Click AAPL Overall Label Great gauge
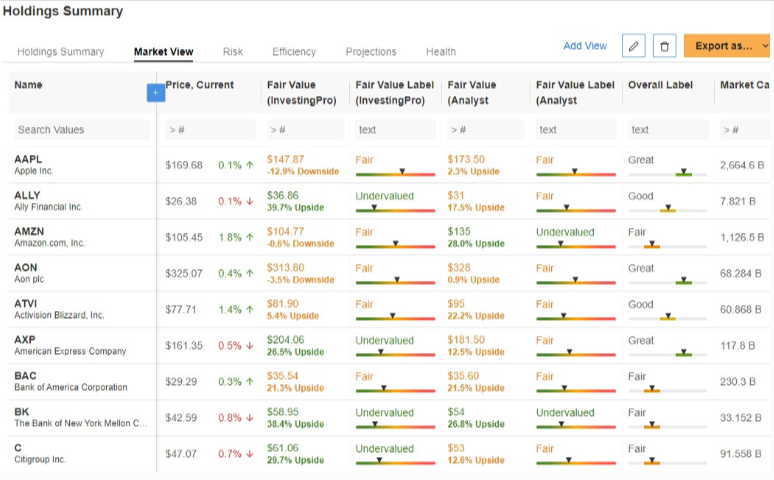Screen dimensions: 774x480 click(x=667, y=173)
